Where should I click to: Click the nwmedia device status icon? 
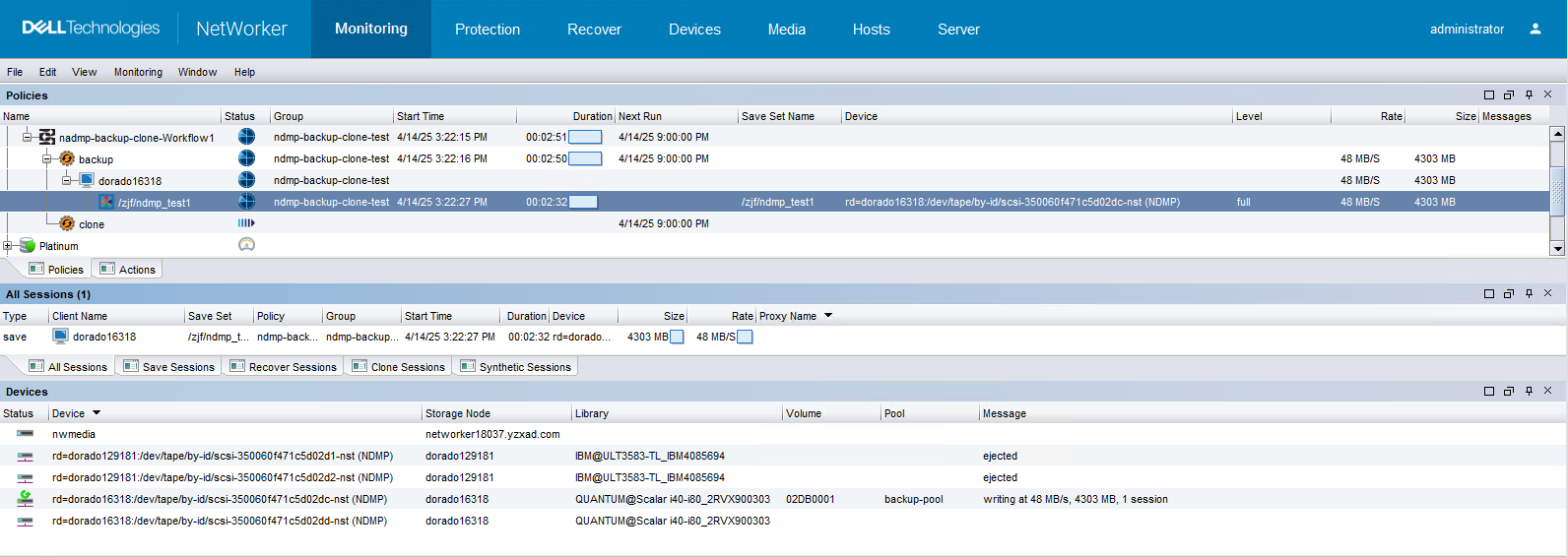coord(25,433)
